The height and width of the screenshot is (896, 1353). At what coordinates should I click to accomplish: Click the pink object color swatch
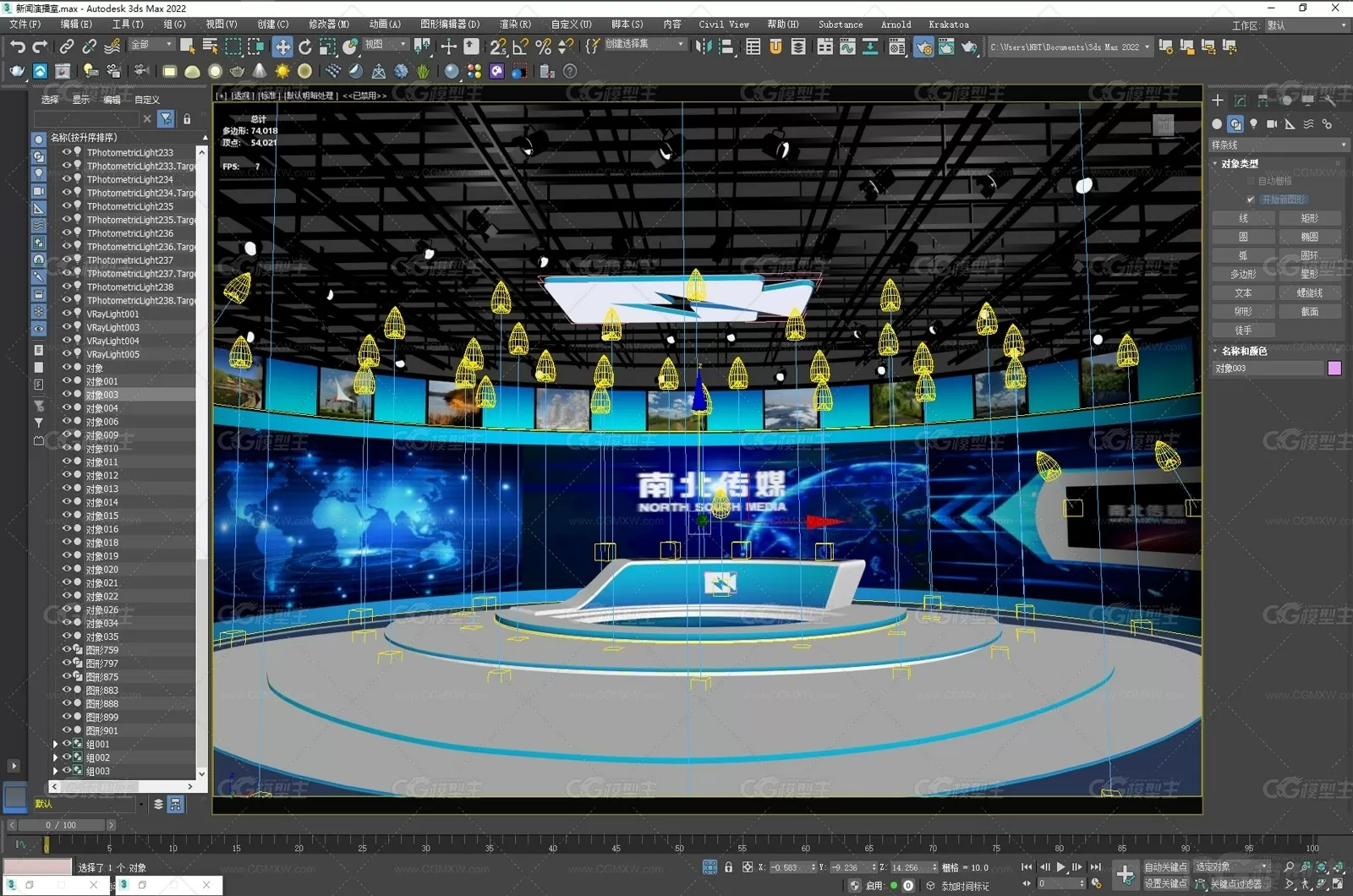[1334, 369]
